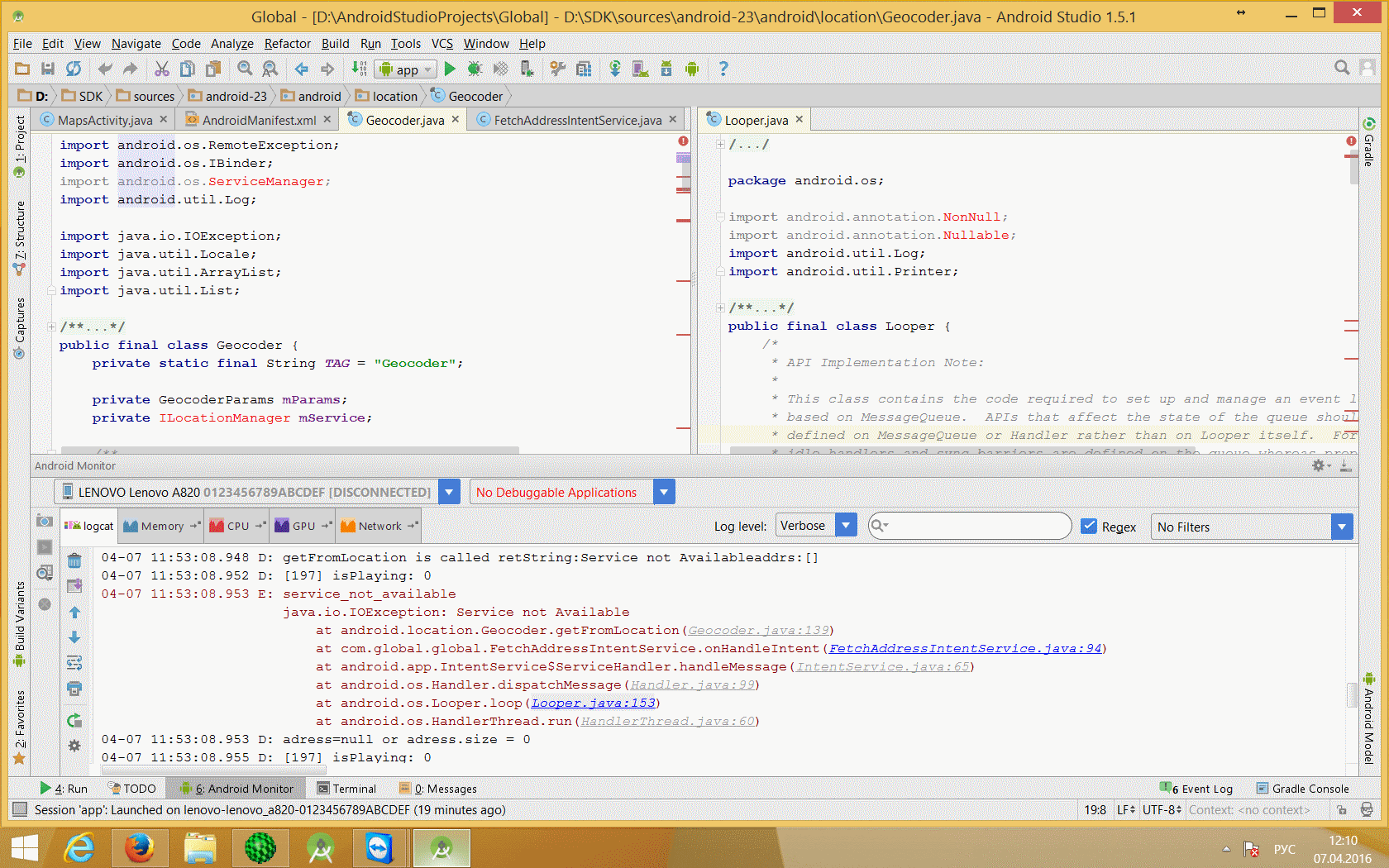Run the app with the green play button

tap(450, 69)
